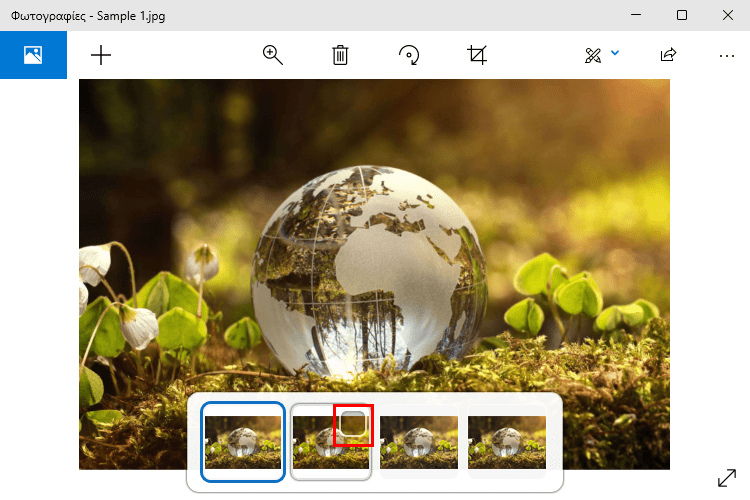Expand the Edit & Create dropdown arrow
The height and width of the screenshot is (500, 750).
[615, 53]
